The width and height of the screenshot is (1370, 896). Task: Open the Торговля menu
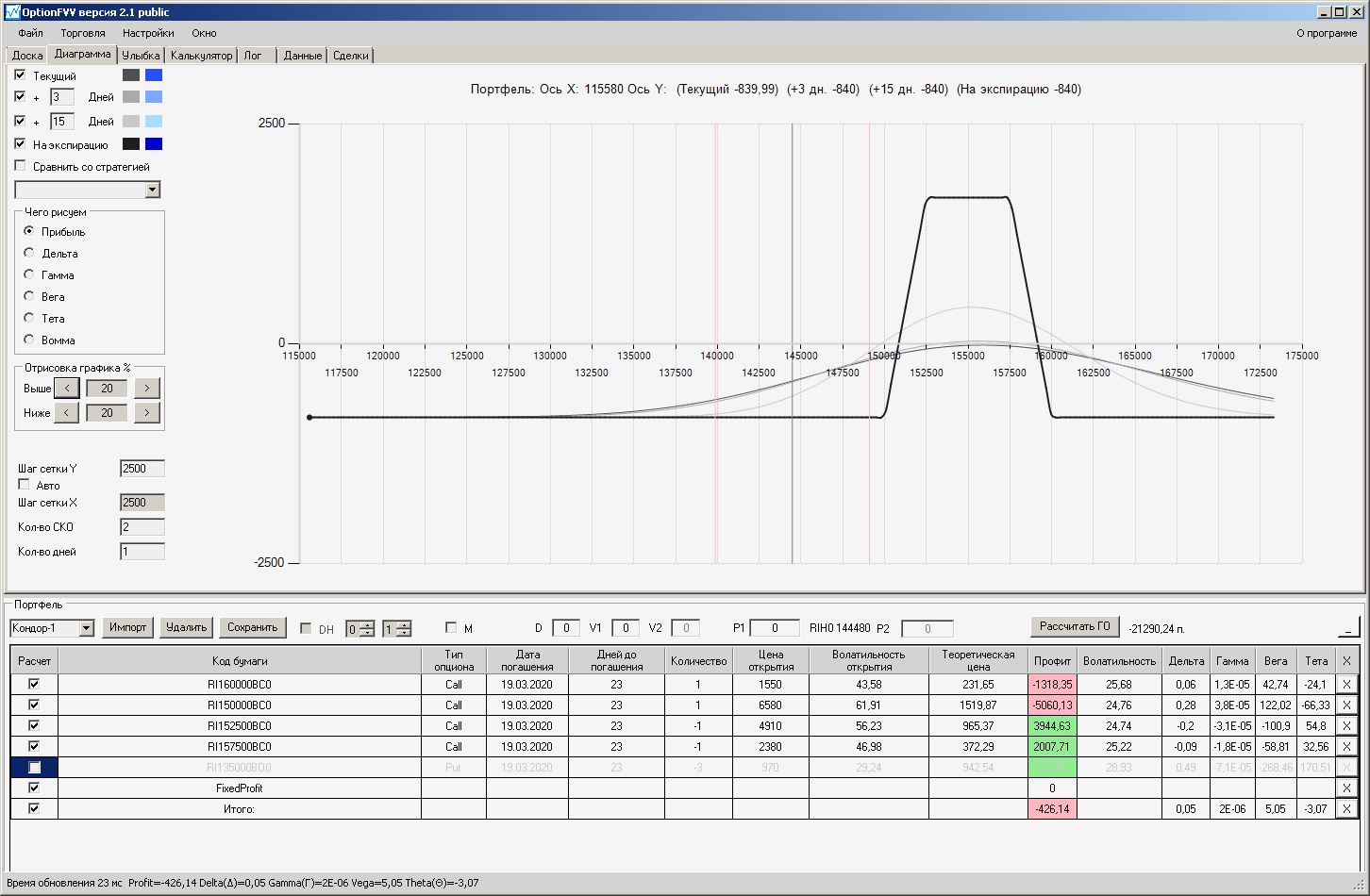(83, 33)
